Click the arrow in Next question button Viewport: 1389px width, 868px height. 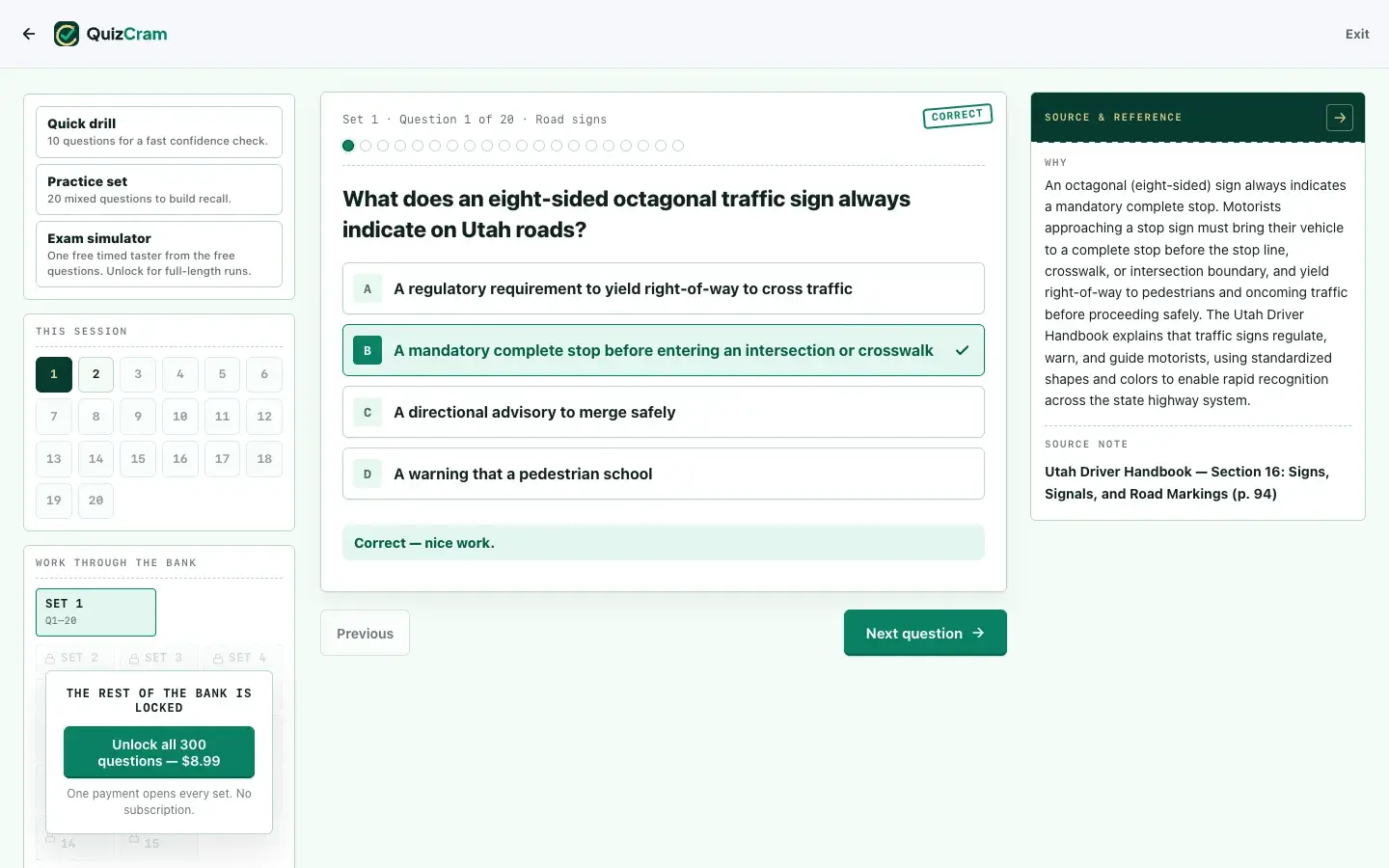click(x=978, y=633)
